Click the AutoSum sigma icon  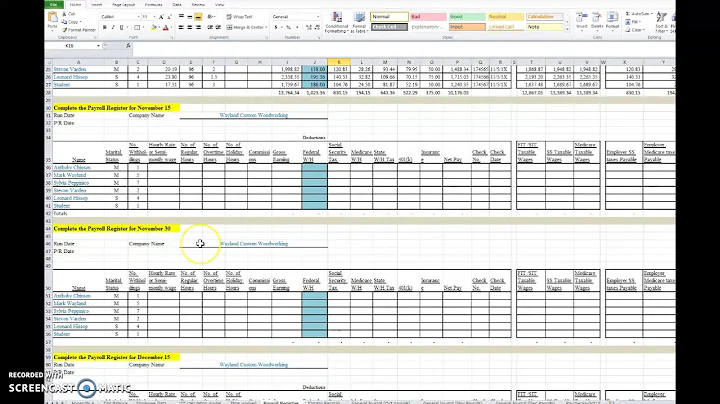coord(628,14)
